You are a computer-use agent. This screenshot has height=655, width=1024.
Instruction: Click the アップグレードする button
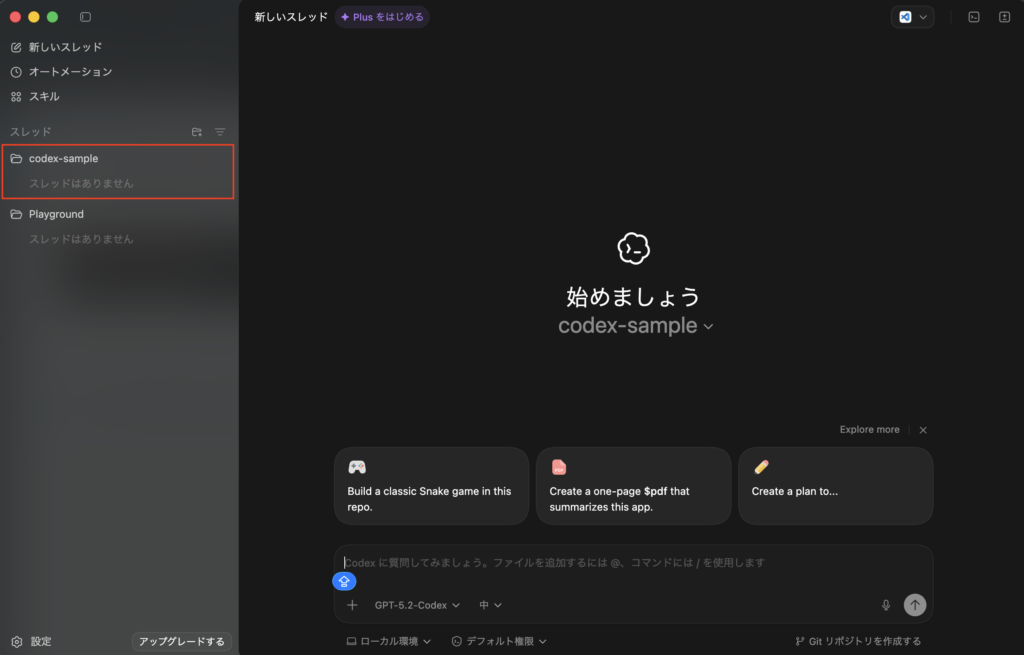(x=182, y=641)
